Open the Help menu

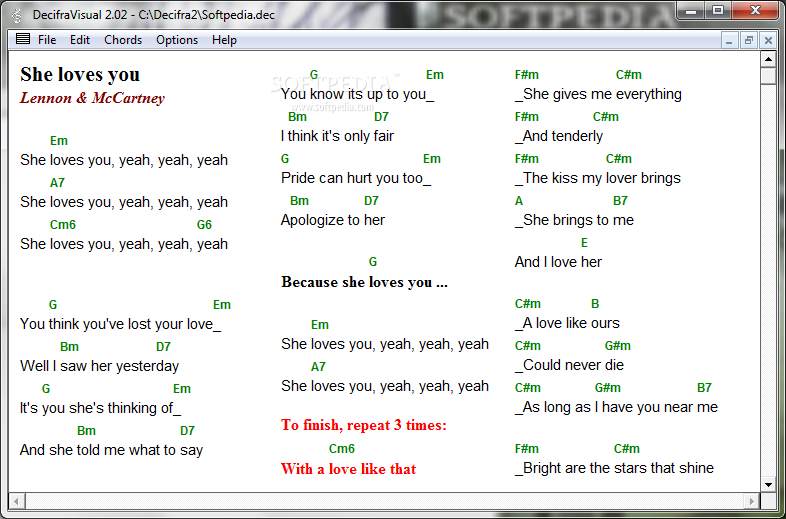pyautogui.click(x=224, y=40)
